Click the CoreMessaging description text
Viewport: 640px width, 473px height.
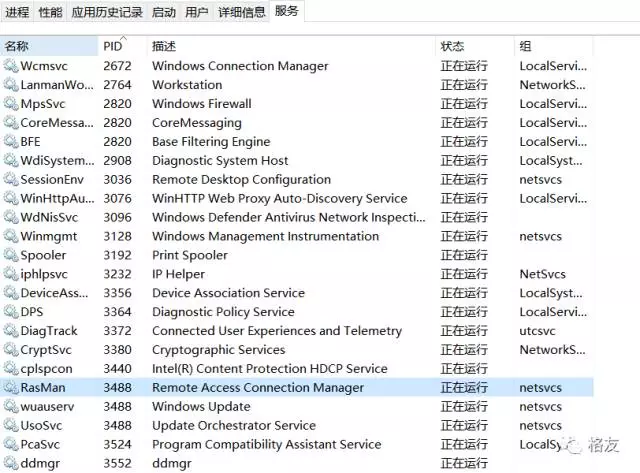(x=197, y=123)
